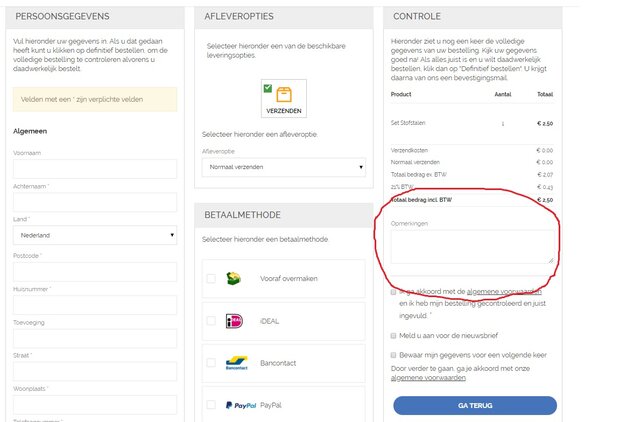Click the Postcode input field
The width and height of the screenshot is (620, 422).
[95, 272]
